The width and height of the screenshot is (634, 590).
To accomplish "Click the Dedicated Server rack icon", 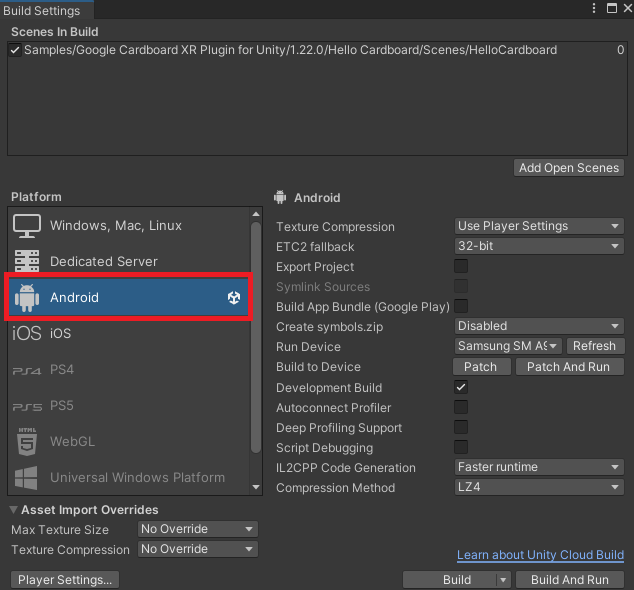I will (27, 261).
